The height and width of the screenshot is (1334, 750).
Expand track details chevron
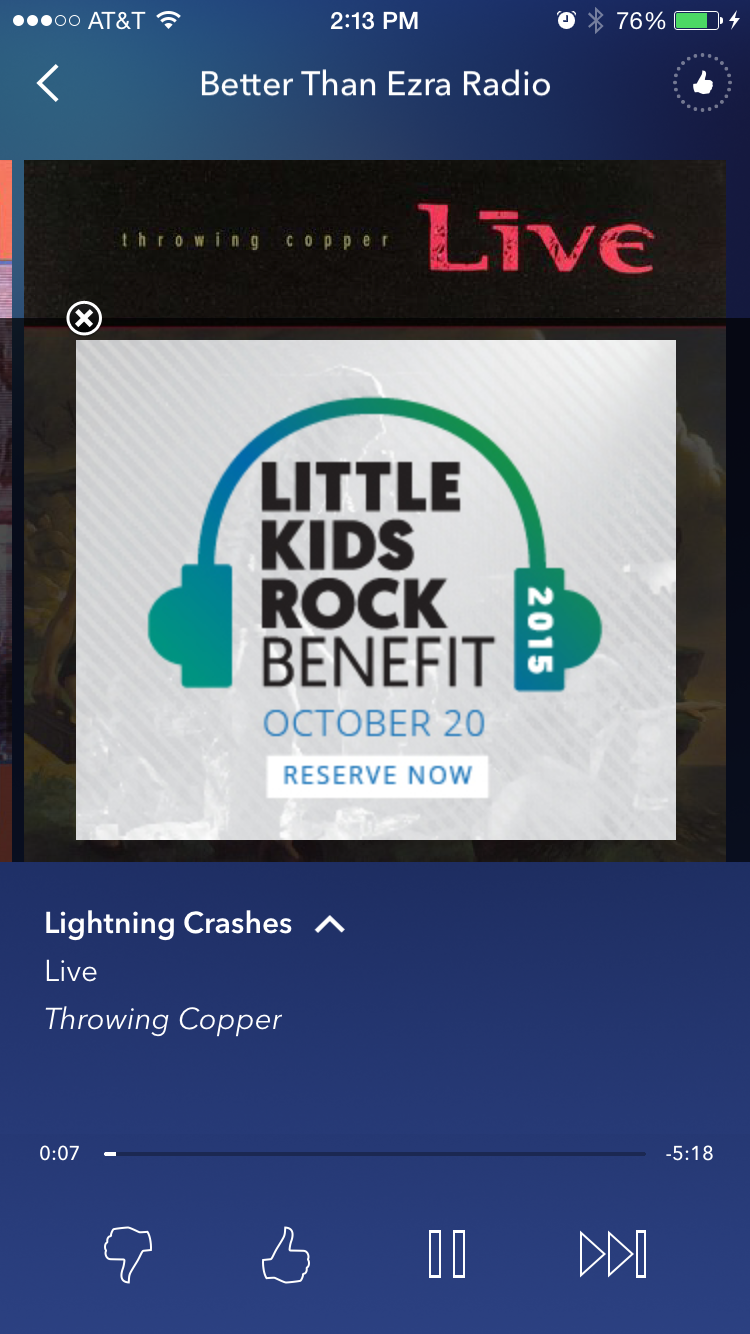[330, 925]
